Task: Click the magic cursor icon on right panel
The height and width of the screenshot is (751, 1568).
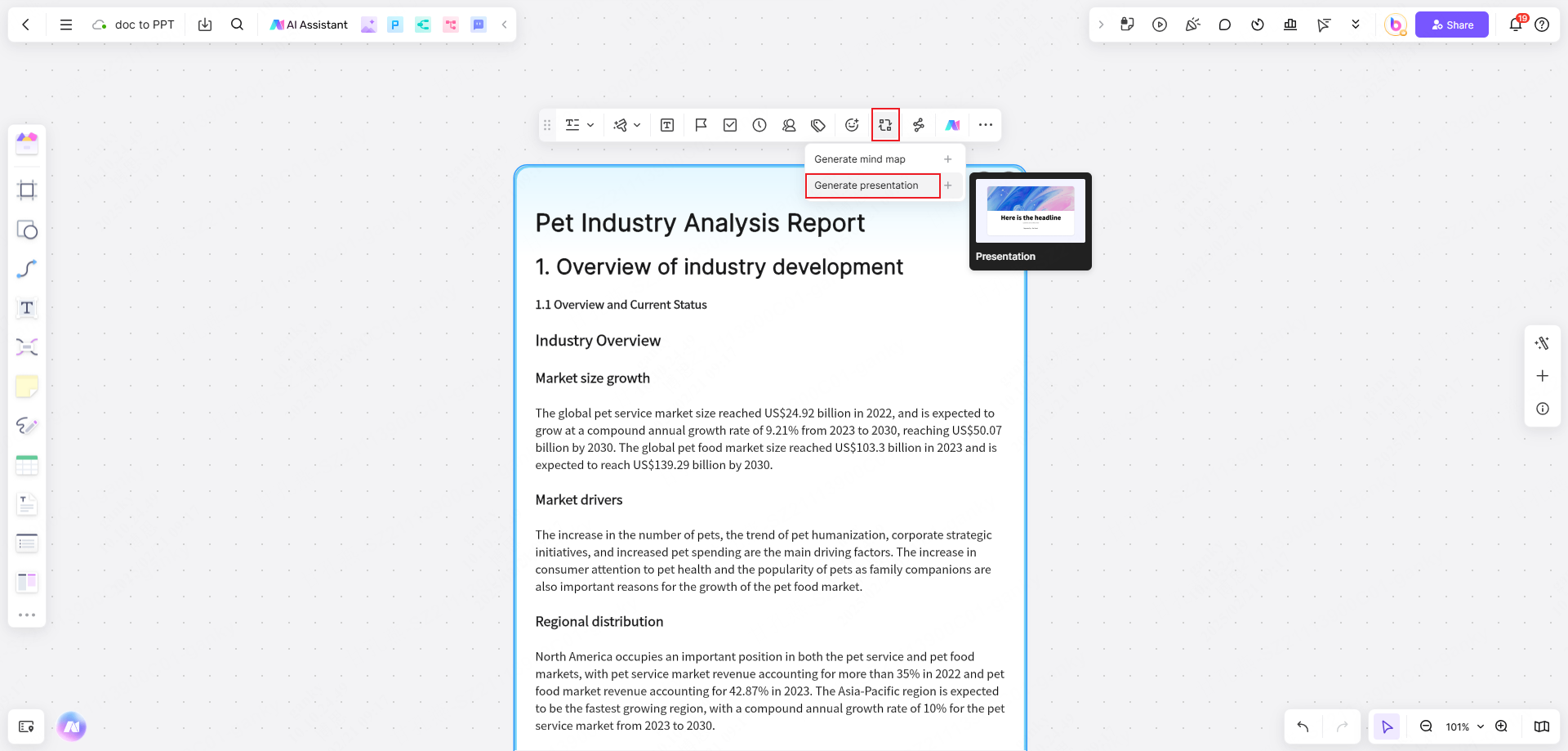Action: 1542,343
